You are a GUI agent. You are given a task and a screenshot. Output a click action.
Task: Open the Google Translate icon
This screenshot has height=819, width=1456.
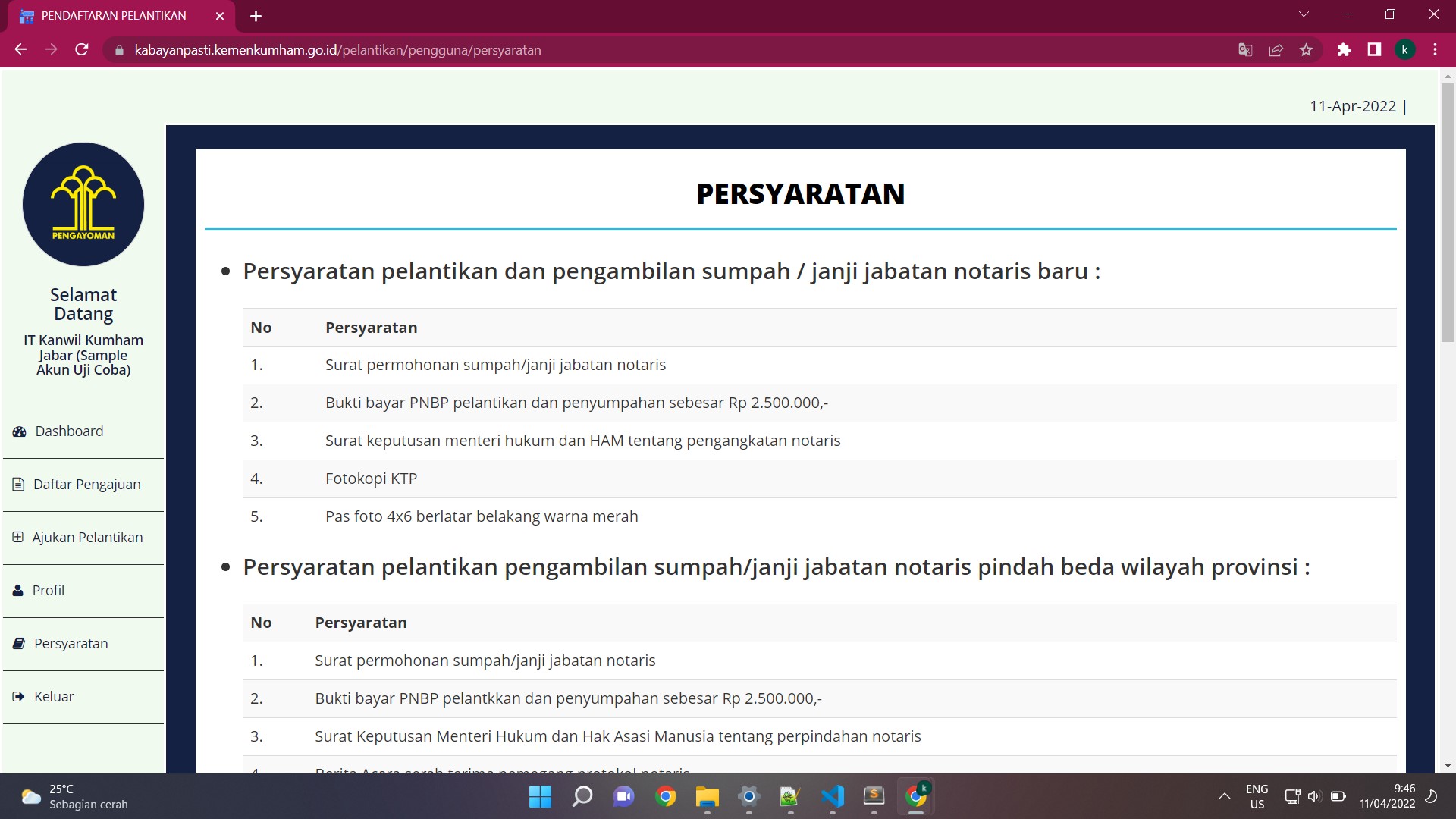point(1245,50)
